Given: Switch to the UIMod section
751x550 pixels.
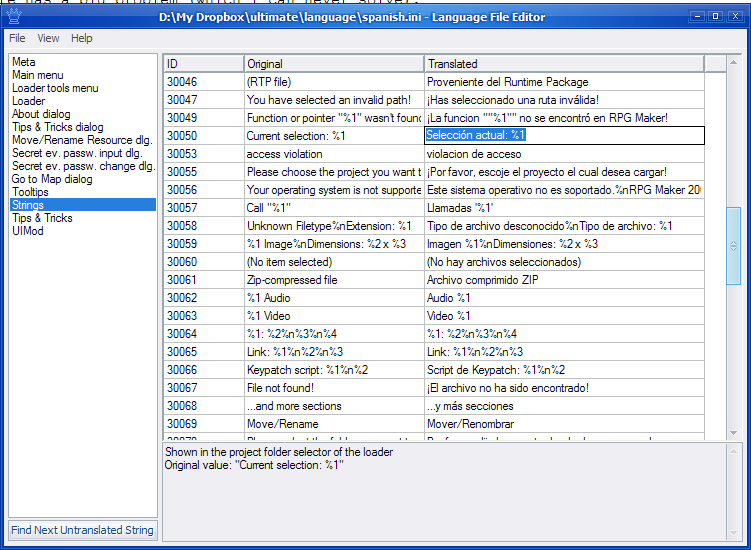Looking at the screenshot, I should coord(28,231).
